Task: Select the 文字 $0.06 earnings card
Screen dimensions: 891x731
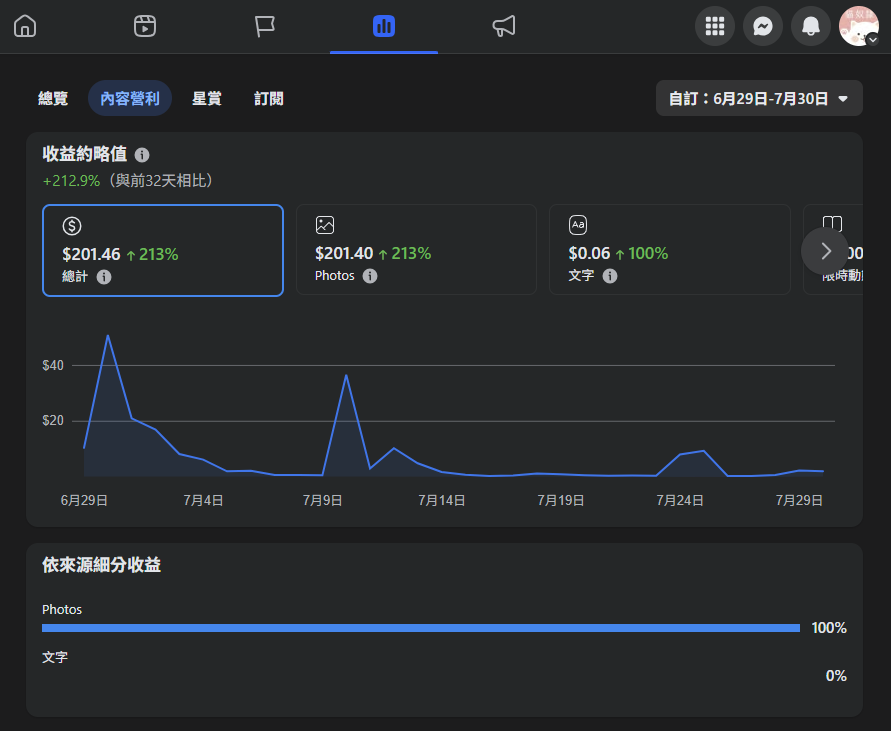Action: click(670, 250)
